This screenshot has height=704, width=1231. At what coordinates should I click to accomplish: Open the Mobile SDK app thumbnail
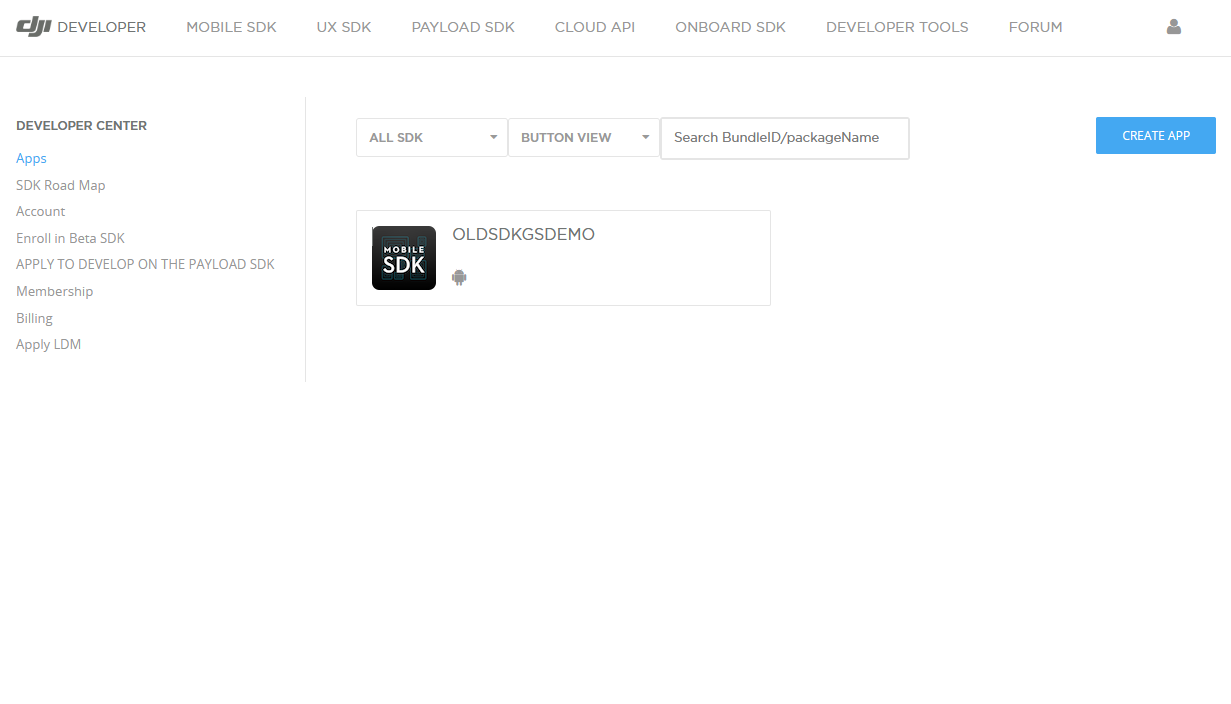click(404, 258)
